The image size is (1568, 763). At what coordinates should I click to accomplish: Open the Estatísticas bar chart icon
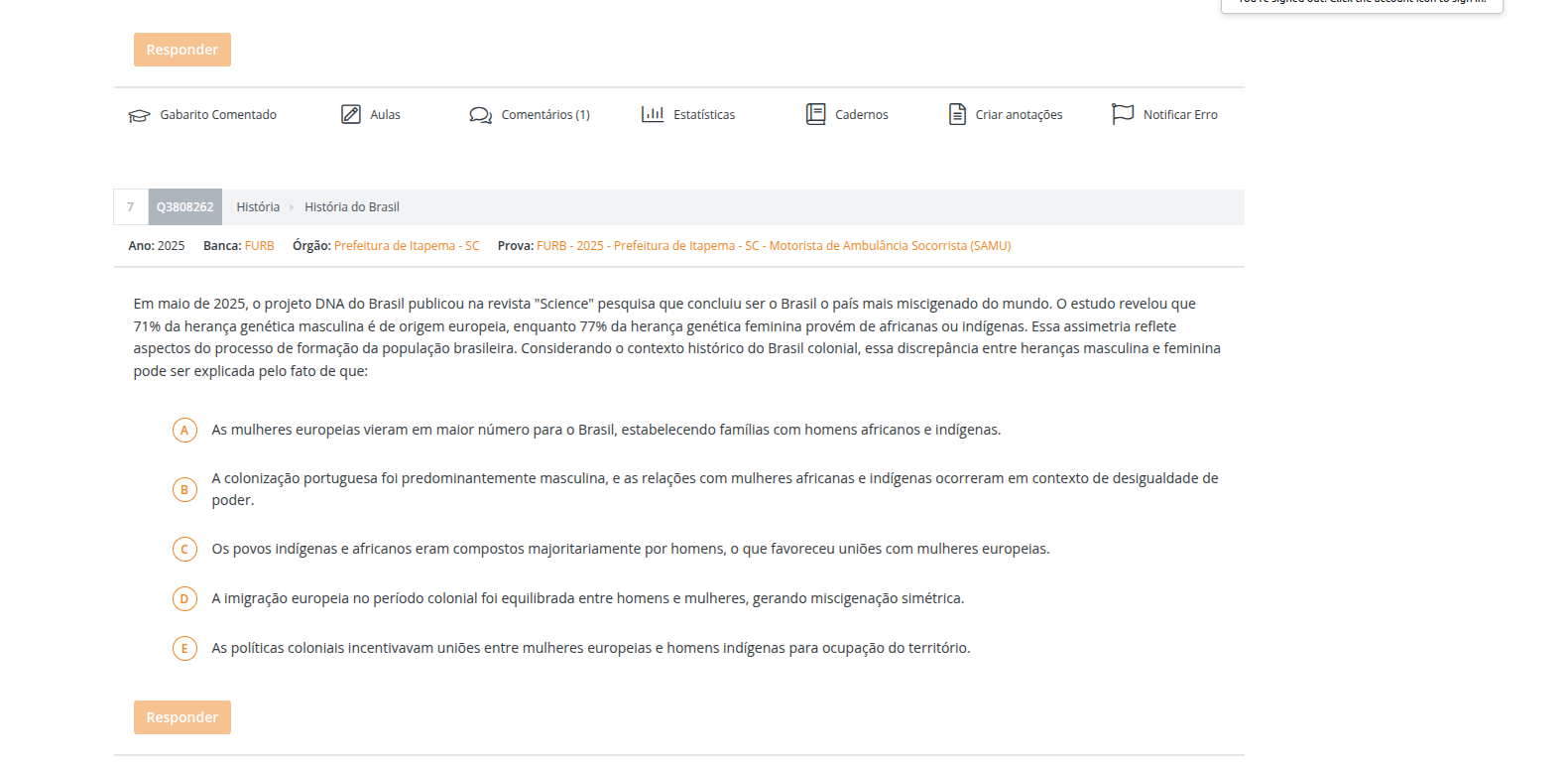click(653, 114)
